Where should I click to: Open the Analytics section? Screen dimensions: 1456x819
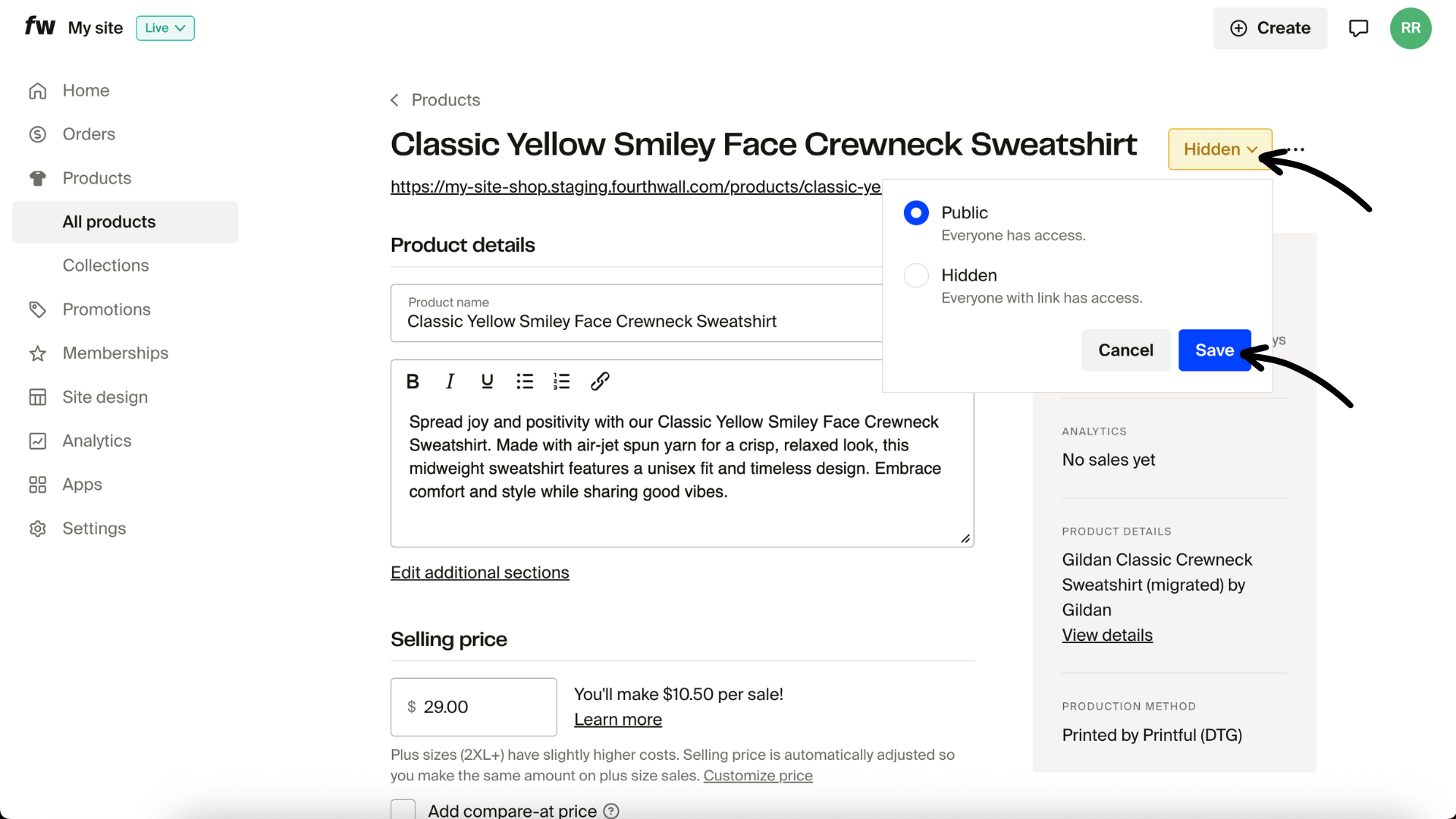96,441
